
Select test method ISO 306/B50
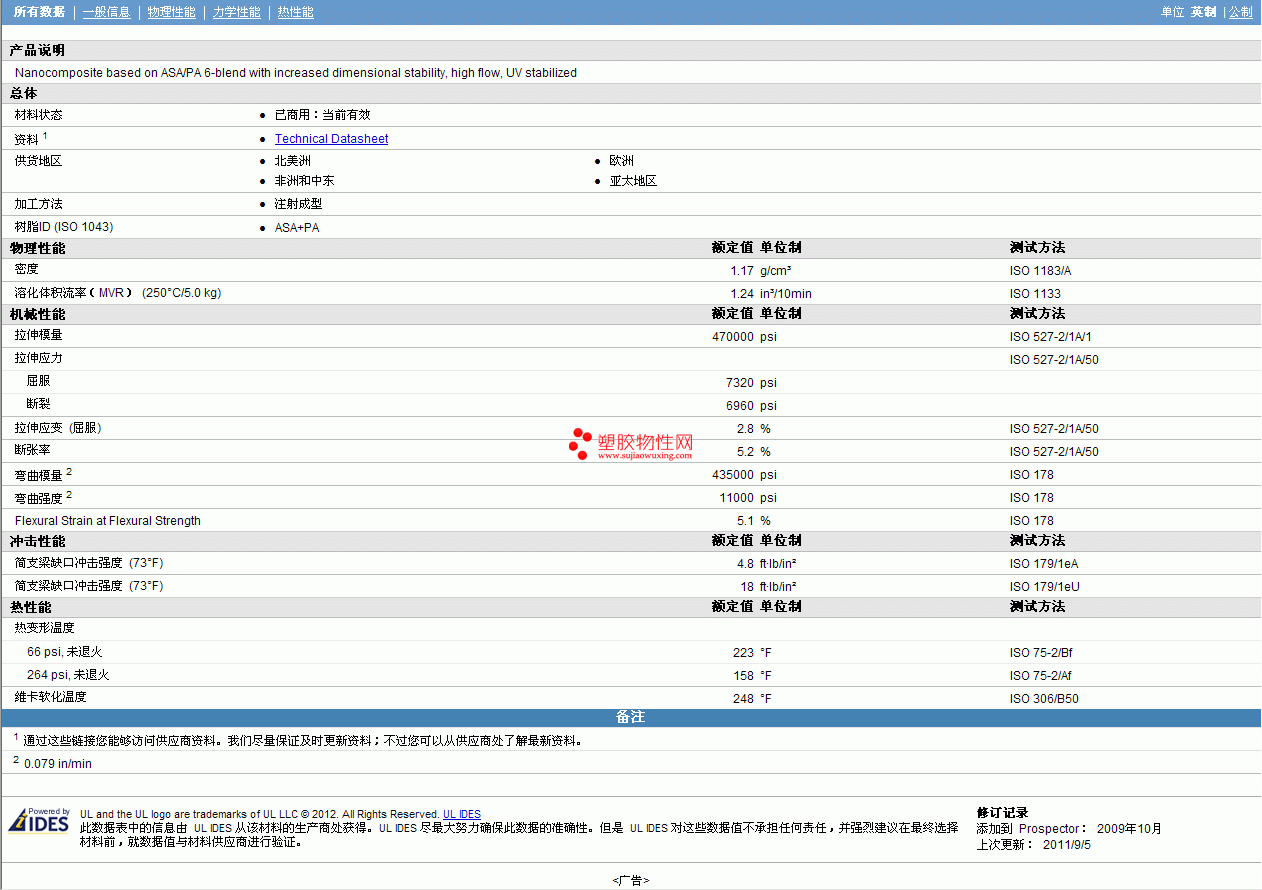pos(1044,699)
